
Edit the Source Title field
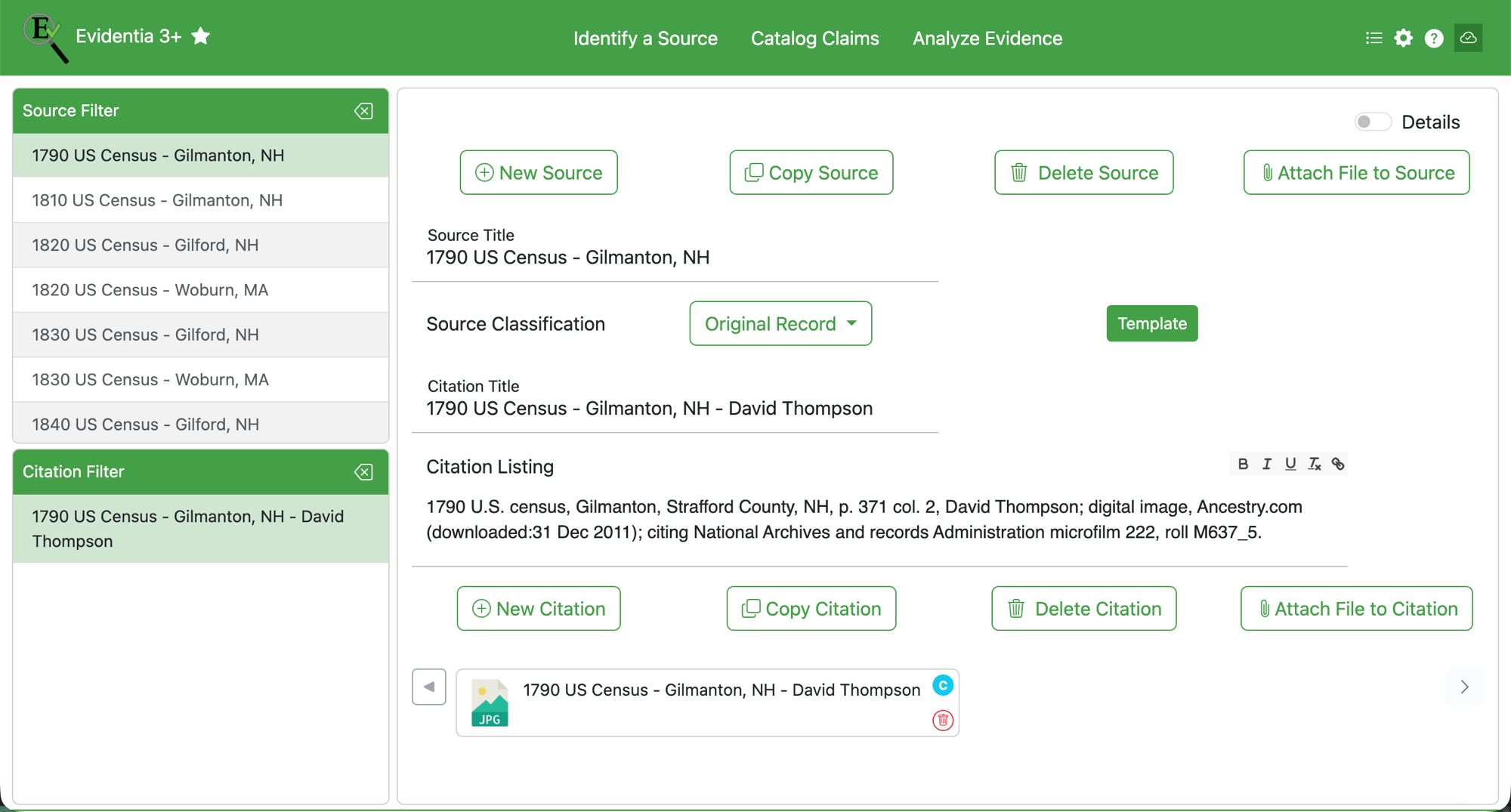pos(675,258)
